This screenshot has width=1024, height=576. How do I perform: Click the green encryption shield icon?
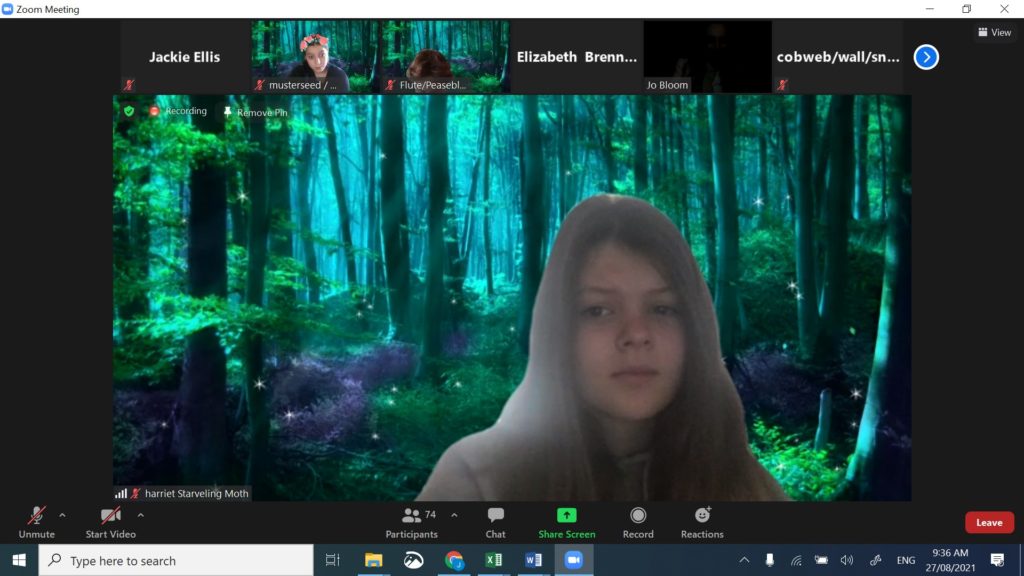tap(129, 111)
